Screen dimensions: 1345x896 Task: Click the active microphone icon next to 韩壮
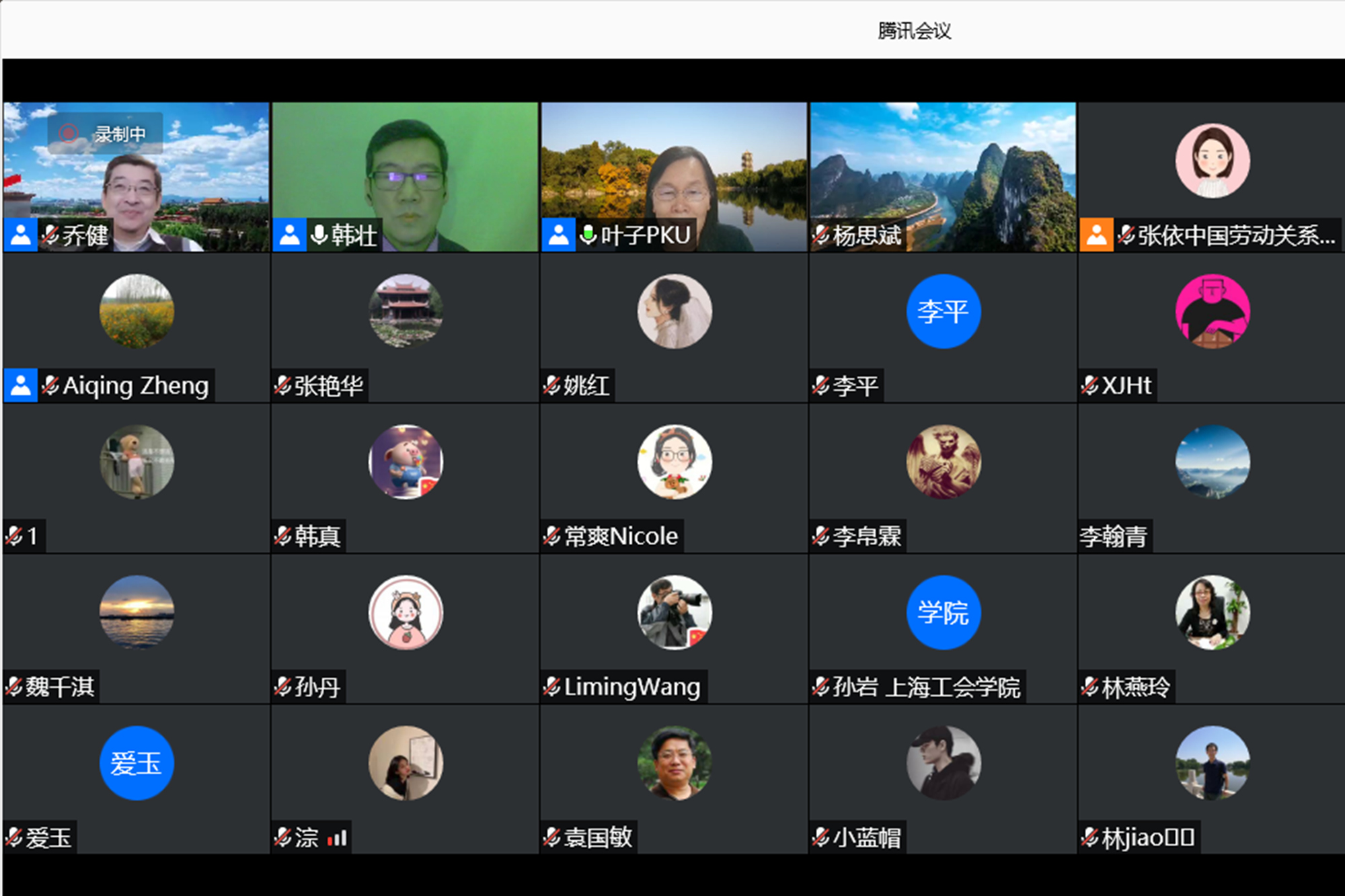coord(319,235)
